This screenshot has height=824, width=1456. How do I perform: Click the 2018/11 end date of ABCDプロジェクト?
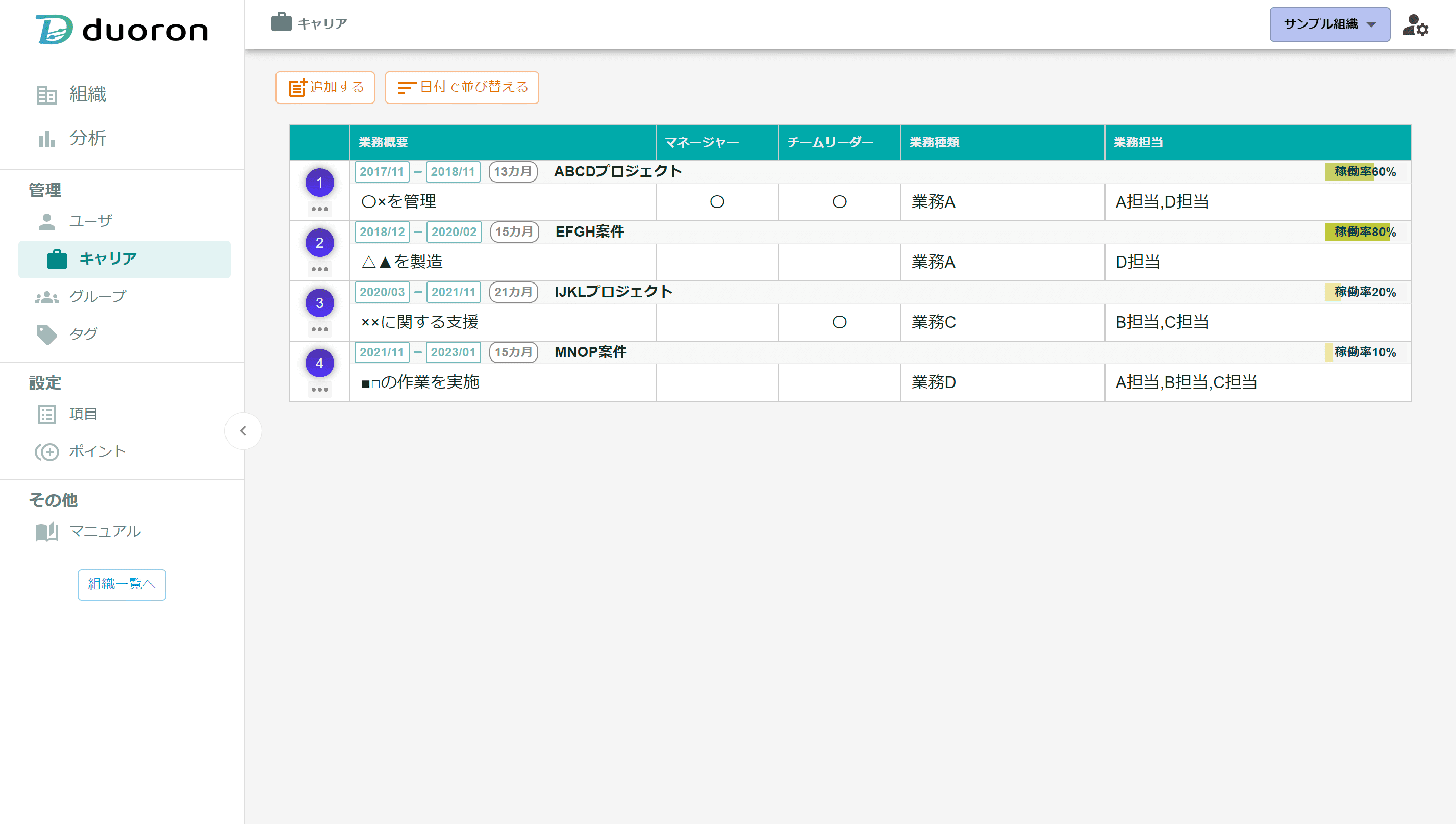[453, 171]
